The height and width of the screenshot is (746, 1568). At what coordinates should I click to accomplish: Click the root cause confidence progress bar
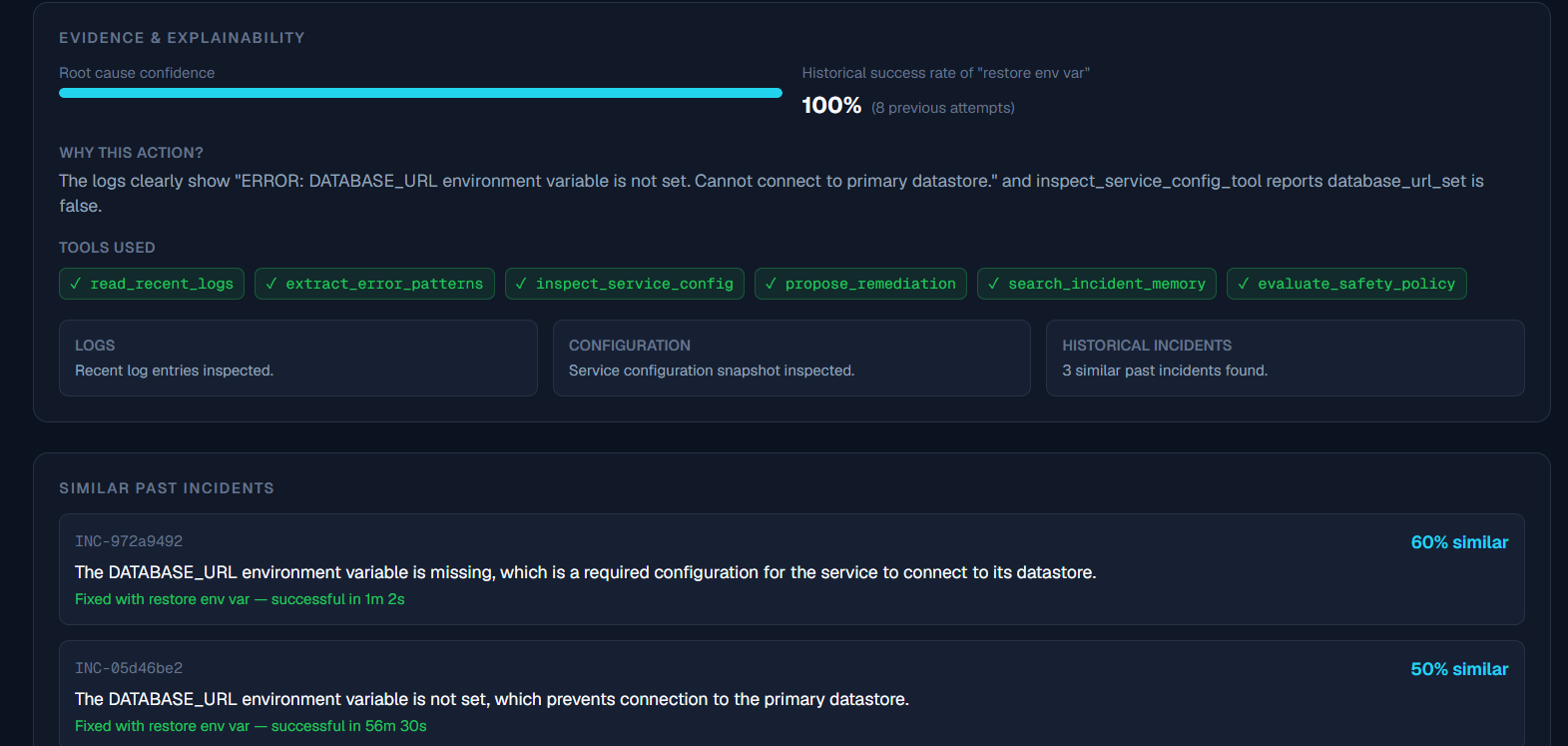[x=420, y=93]
